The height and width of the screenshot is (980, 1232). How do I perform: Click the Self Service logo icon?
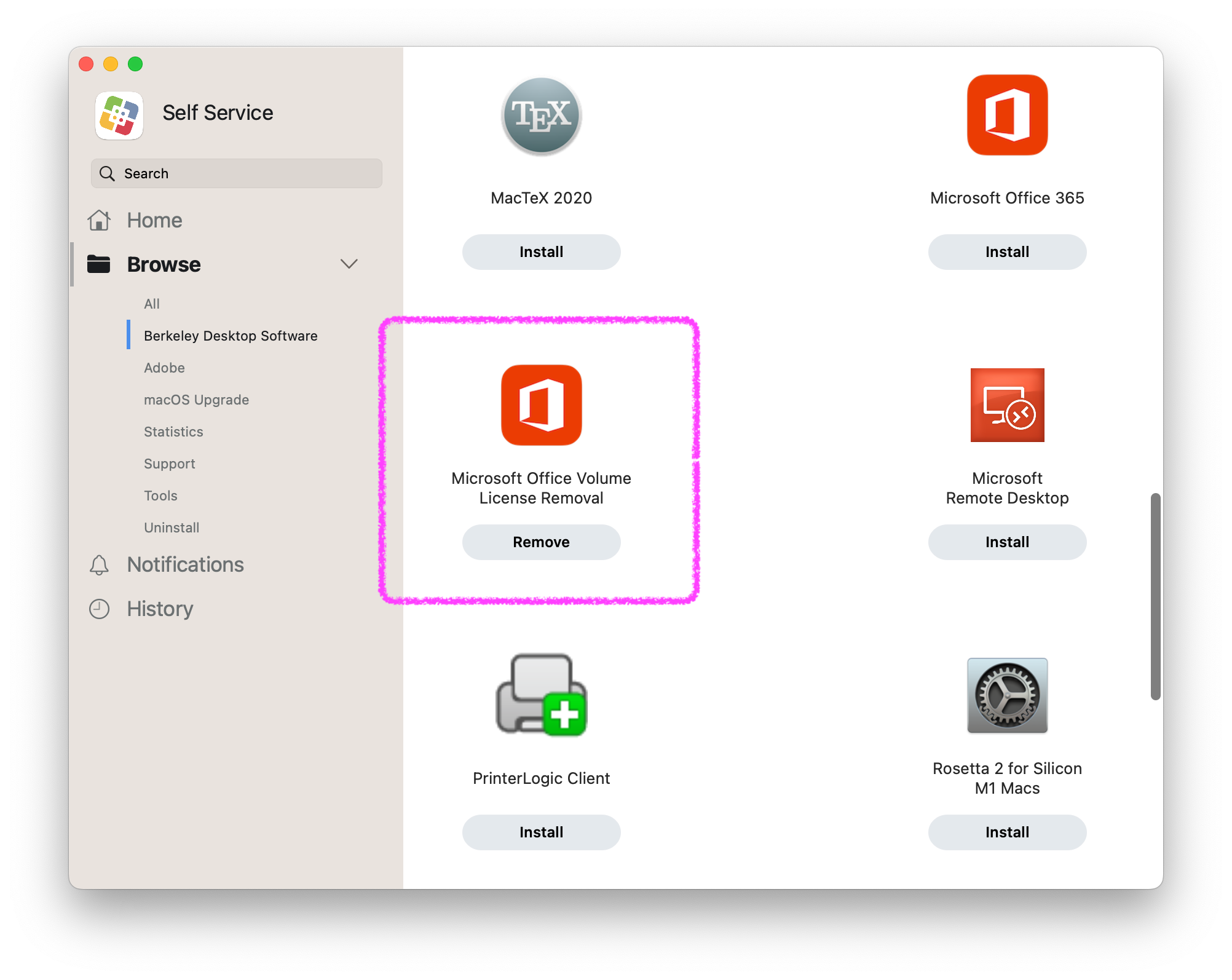119,115
